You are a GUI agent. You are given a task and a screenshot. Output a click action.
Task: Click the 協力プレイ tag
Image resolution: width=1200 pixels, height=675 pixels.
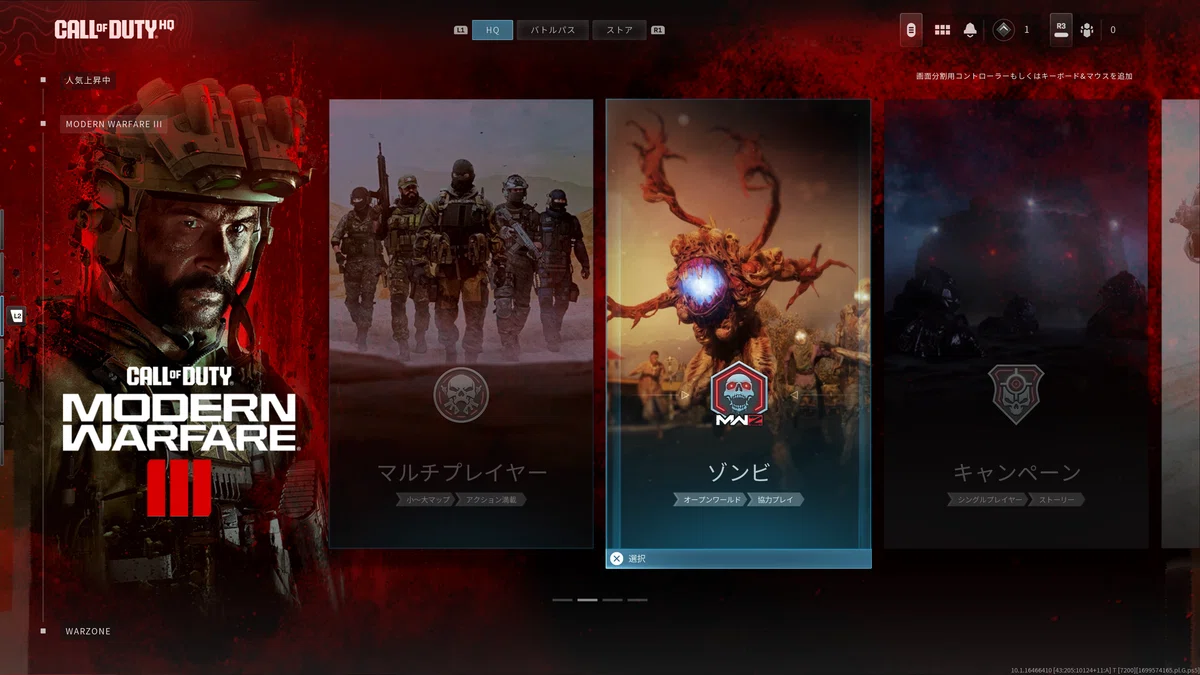click(776, 499)
